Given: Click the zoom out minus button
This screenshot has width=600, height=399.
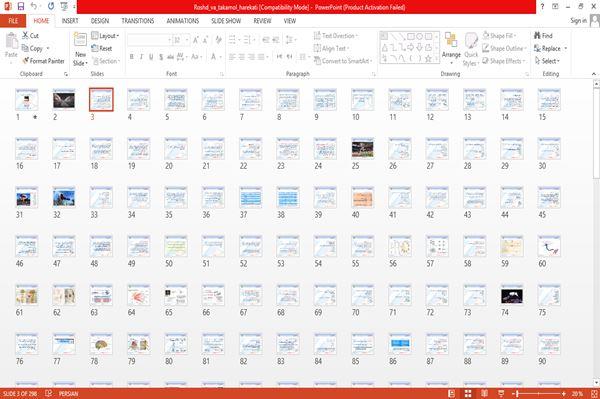Looking at the screenshot, I should point(515,393).
